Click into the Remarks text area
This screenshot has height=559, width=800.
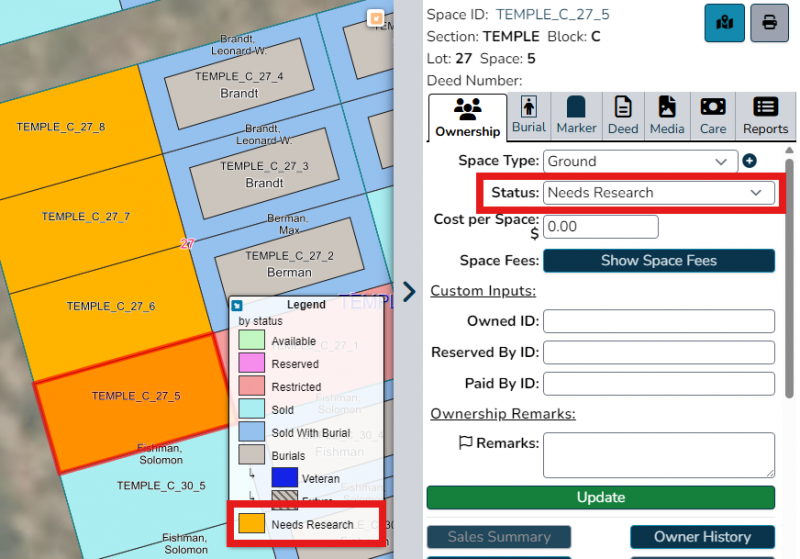659,455
